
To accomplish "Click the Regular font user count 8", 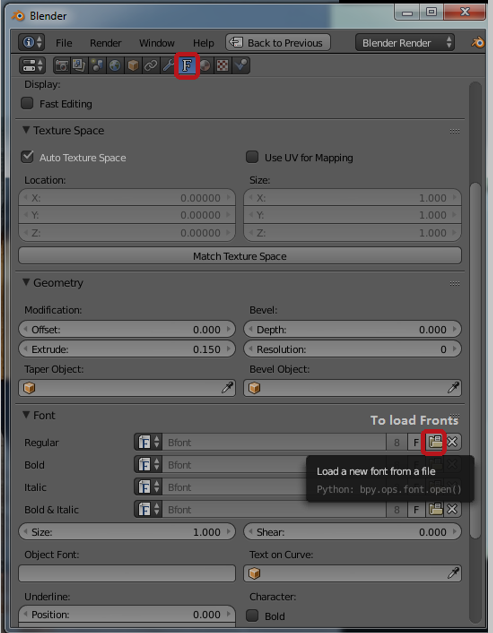I will click(x=396, y=442).
